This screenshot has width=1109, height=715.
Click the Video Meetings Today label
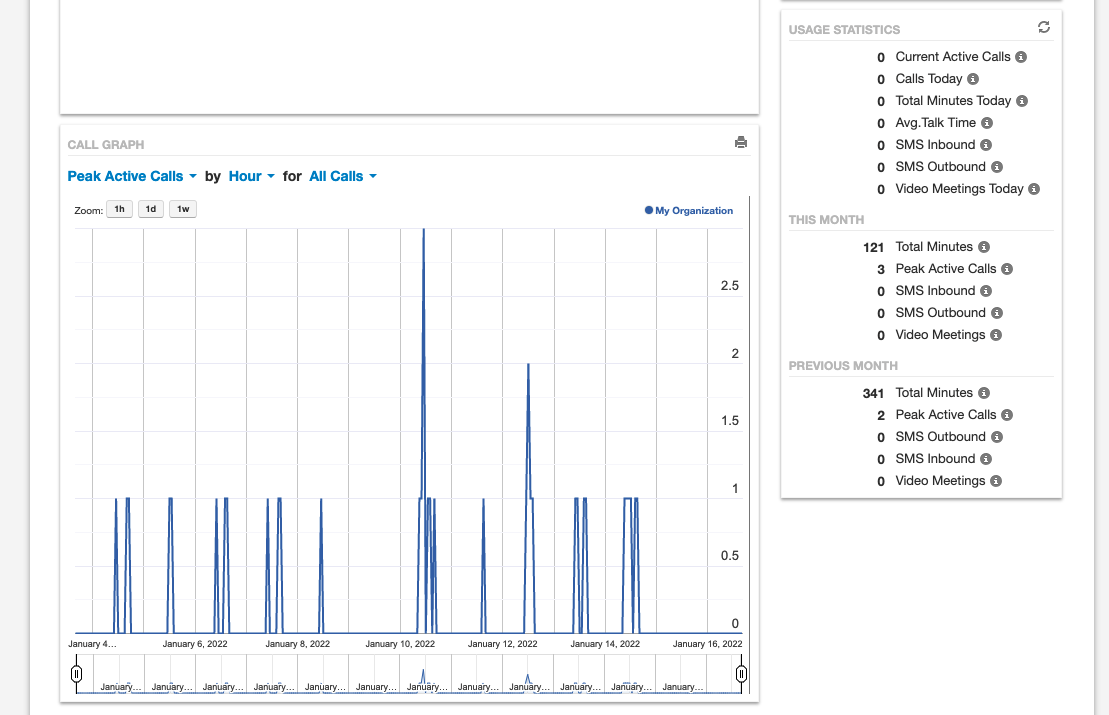(x=959, y=189)
